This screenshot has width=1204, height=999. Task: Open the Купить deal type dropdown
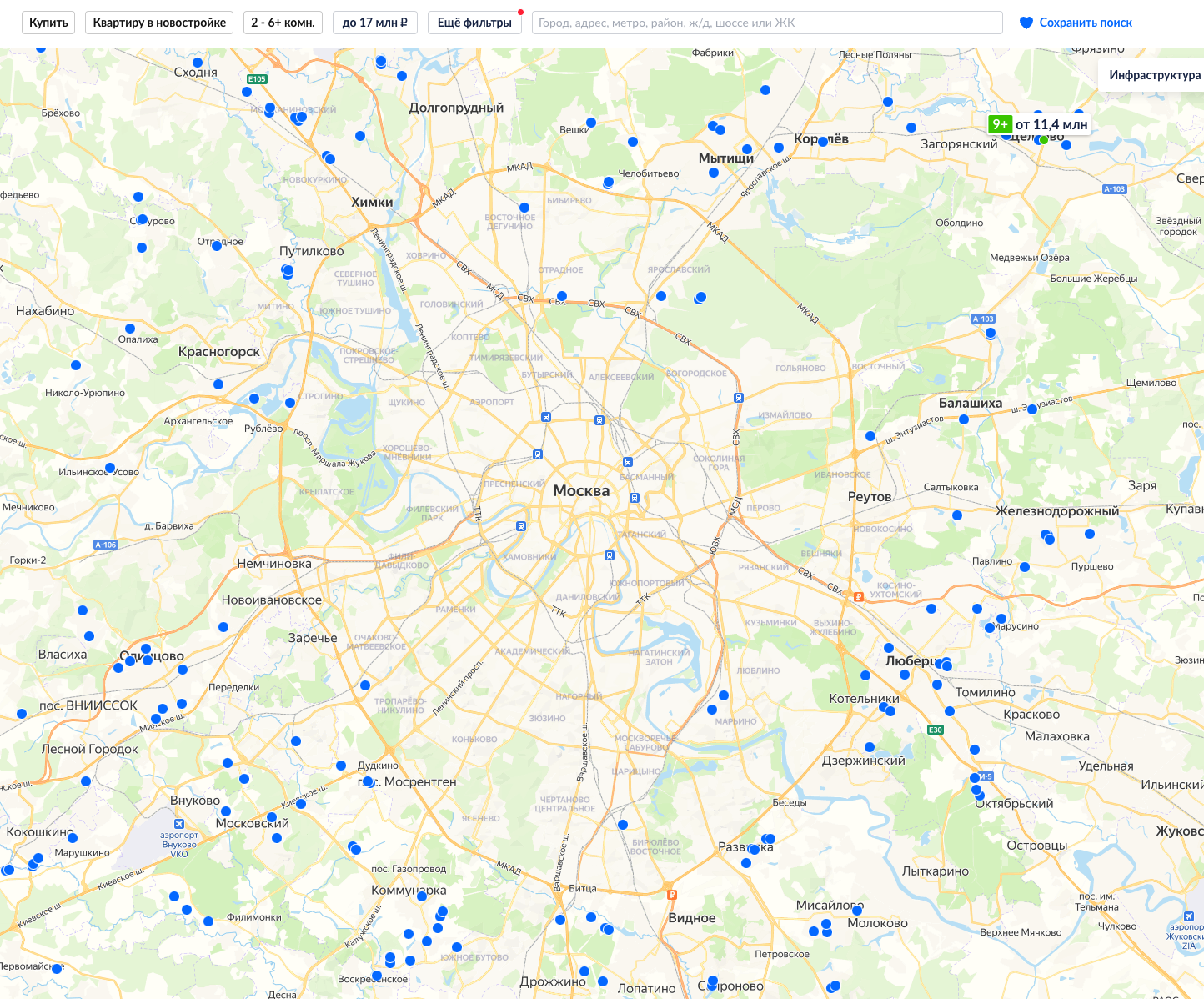point(48,23)
